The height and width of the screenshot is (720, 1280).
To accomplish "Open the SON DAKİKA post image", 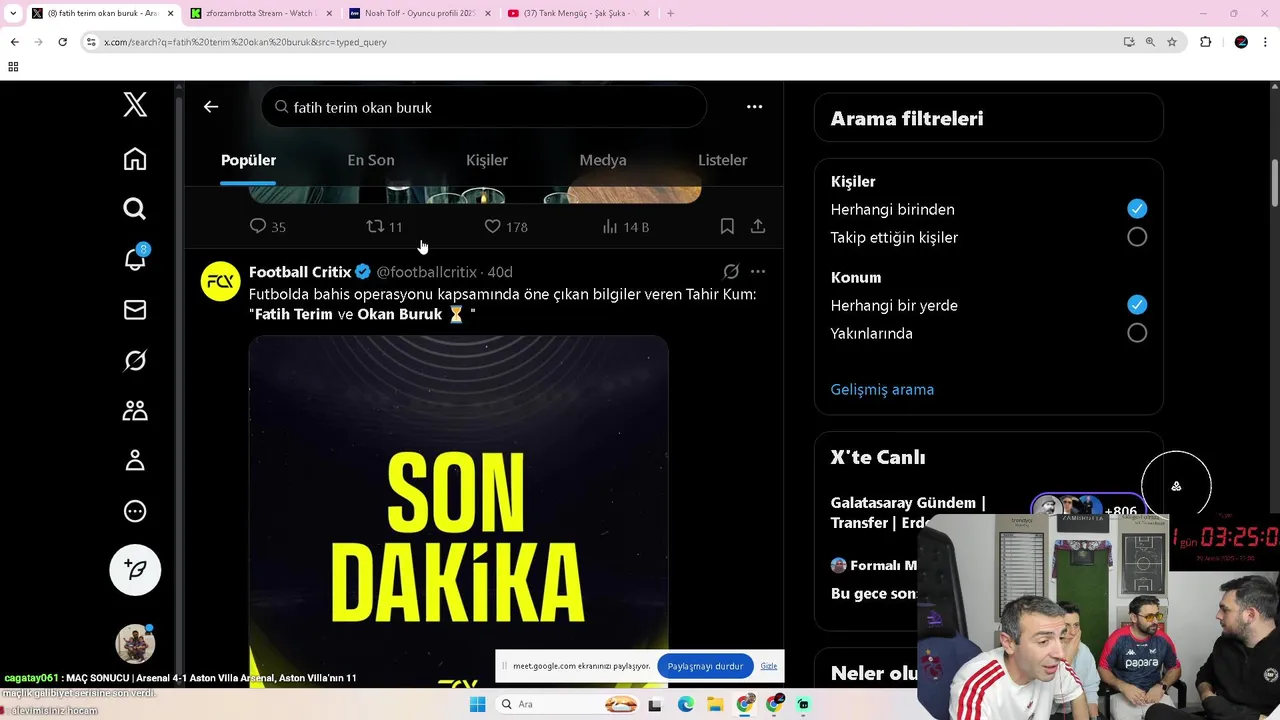I will coord(458,510).
